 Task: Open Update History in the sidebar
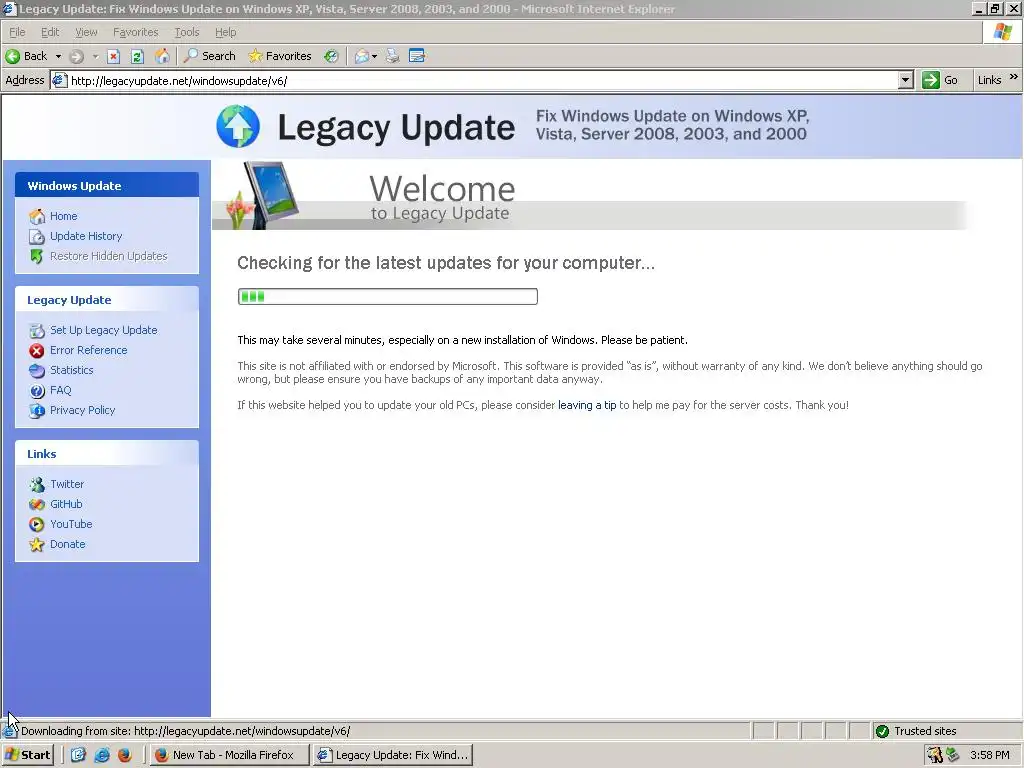tap(86, 236)
